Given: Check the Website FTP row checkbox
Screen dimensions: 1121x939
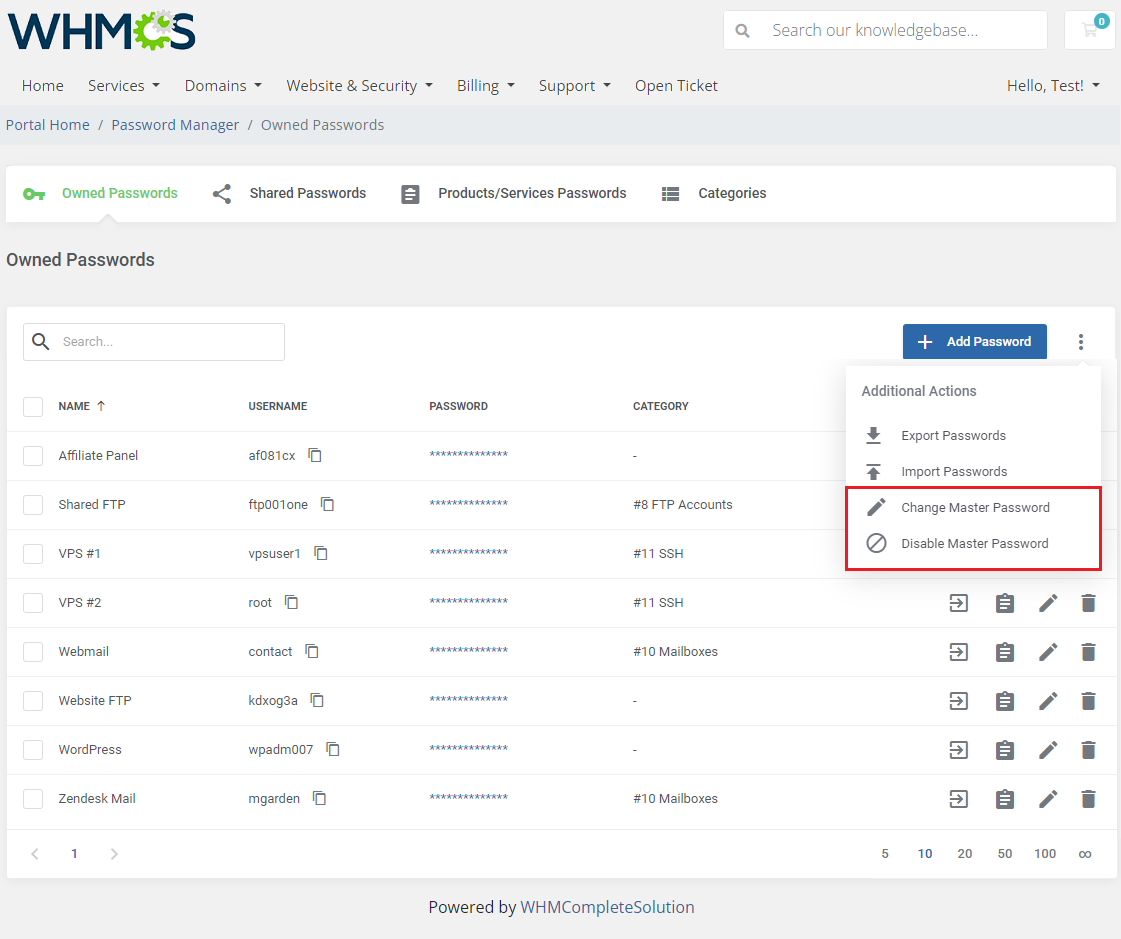Looking at the screenshot, I should tap(33, 700).
